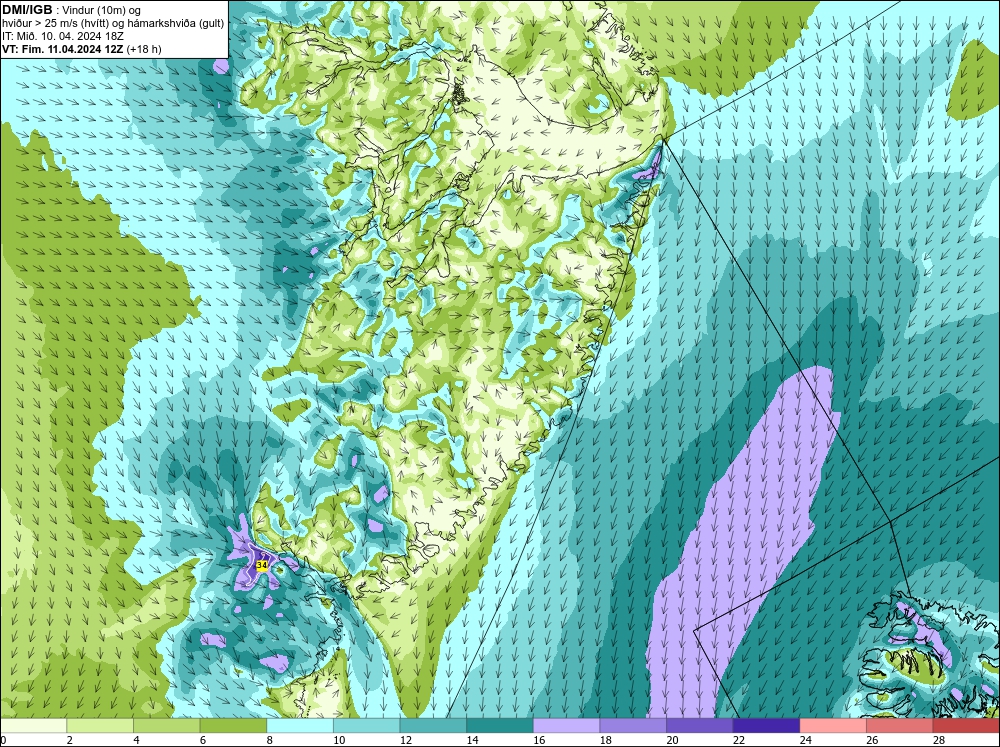Select the 0–2 m/s pale yellow legend swatch
Viewport: 1000px width, 747px height.
pos(33,726)
